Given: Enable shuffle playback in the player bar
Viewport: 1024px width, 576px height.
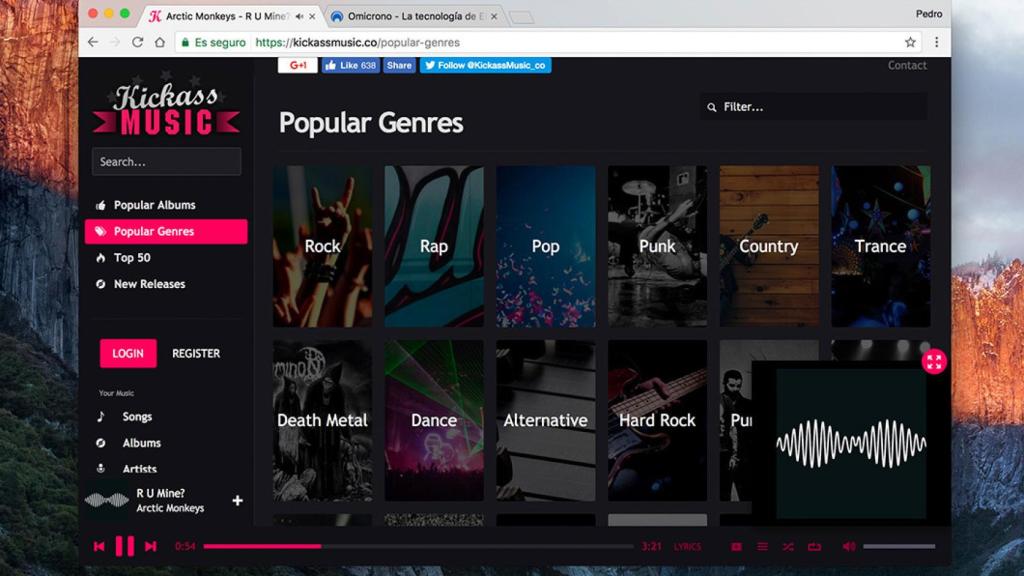Looking at the screenshot, I should click(x=788, y=546).
